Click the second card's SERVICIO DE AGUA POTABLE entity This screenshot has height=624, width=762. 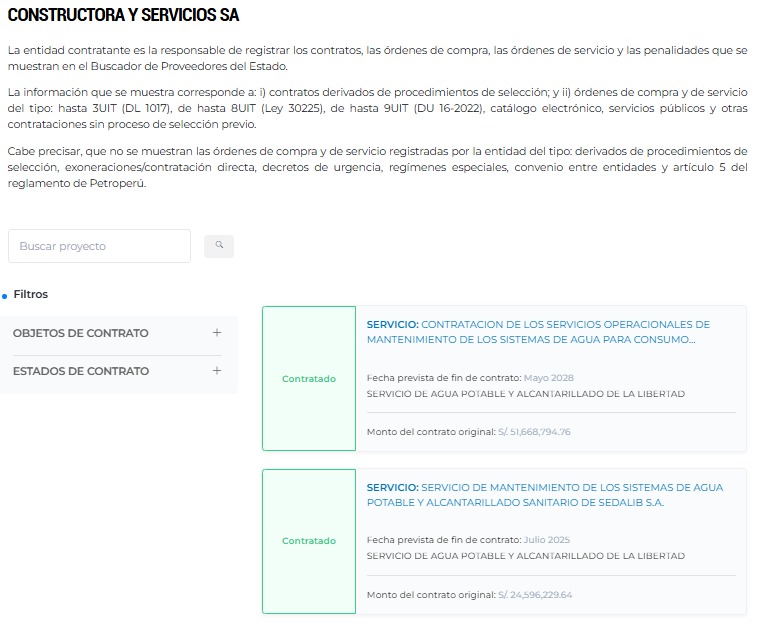click(x=525, y=556)
